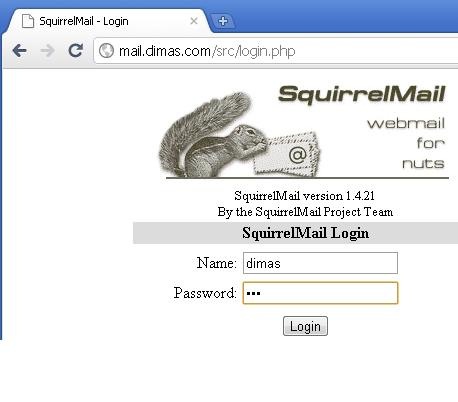Click the globe site-info icon in address bar
The height and width of the screenshot is (402, 458).
point(106,51)
